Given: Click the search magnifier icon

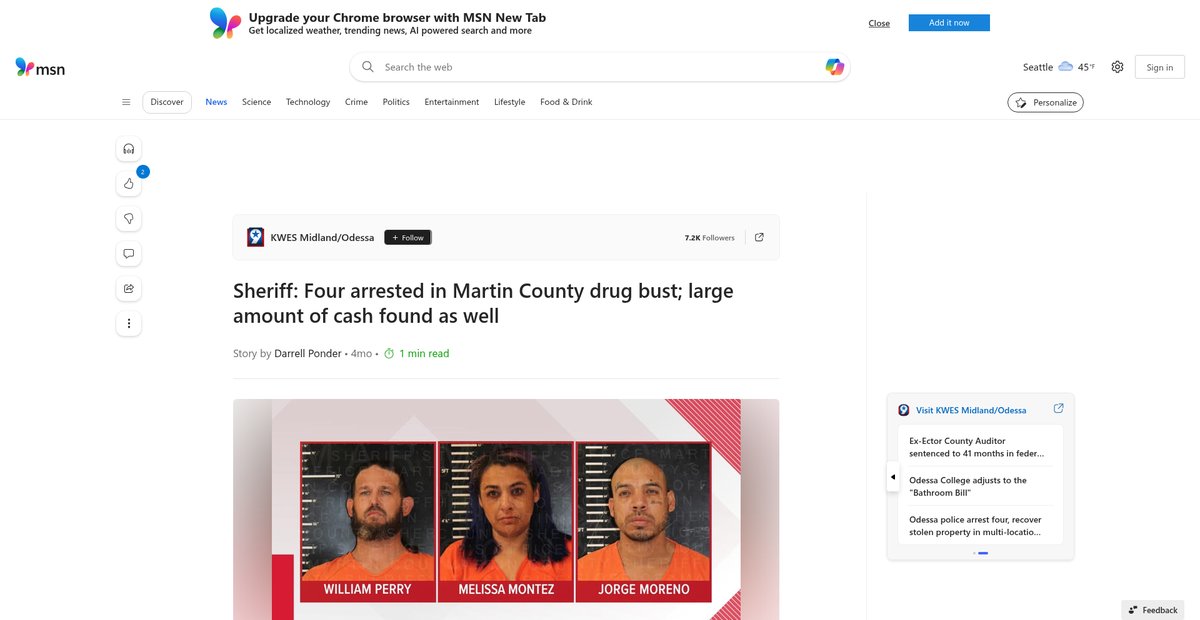Looking at the screenshot, I should [368, 67].
